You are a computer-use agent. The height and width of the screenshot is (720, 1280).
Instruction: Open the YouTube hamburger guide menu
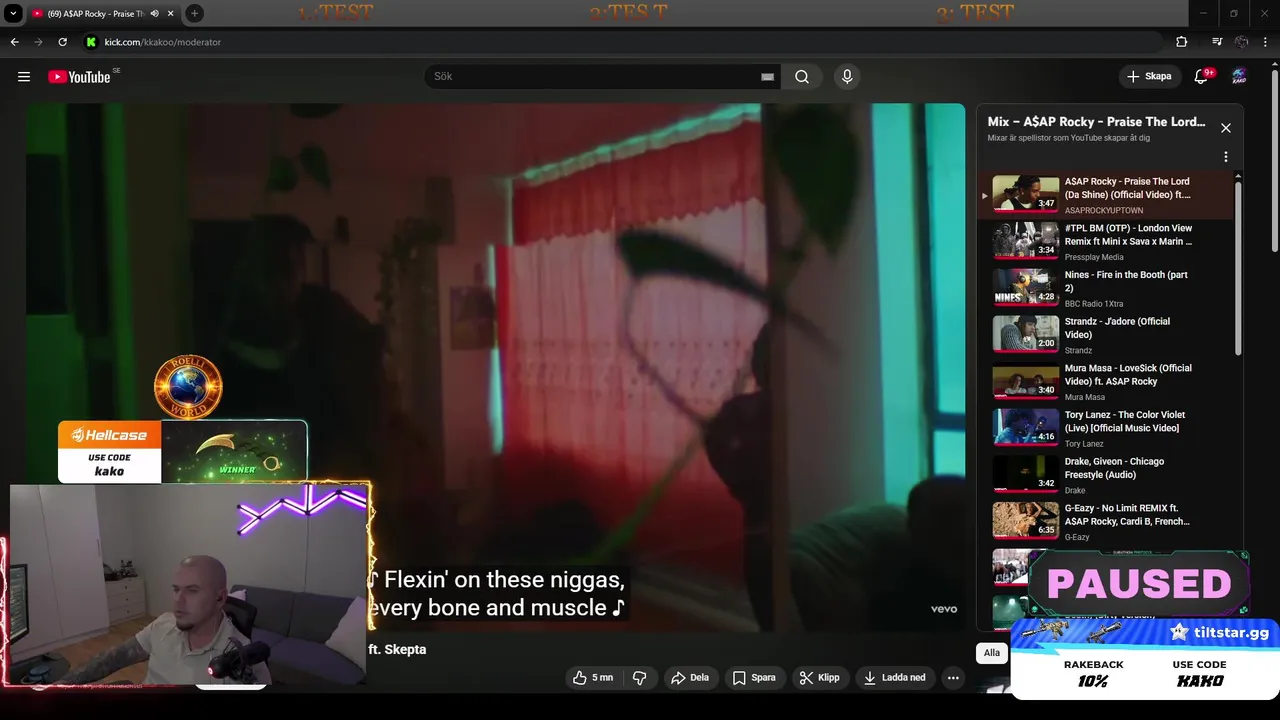point(24,77)
